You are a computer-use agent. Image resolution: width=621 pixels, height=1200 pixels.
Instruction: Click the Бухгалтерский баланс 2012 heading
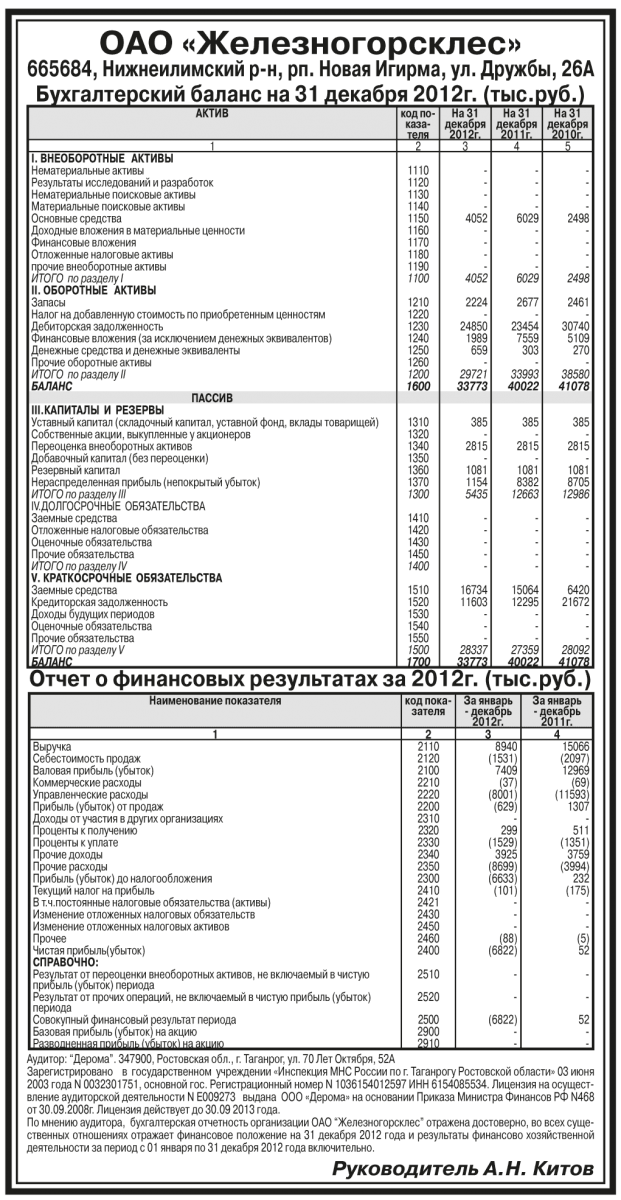click(x=310, y=94)
